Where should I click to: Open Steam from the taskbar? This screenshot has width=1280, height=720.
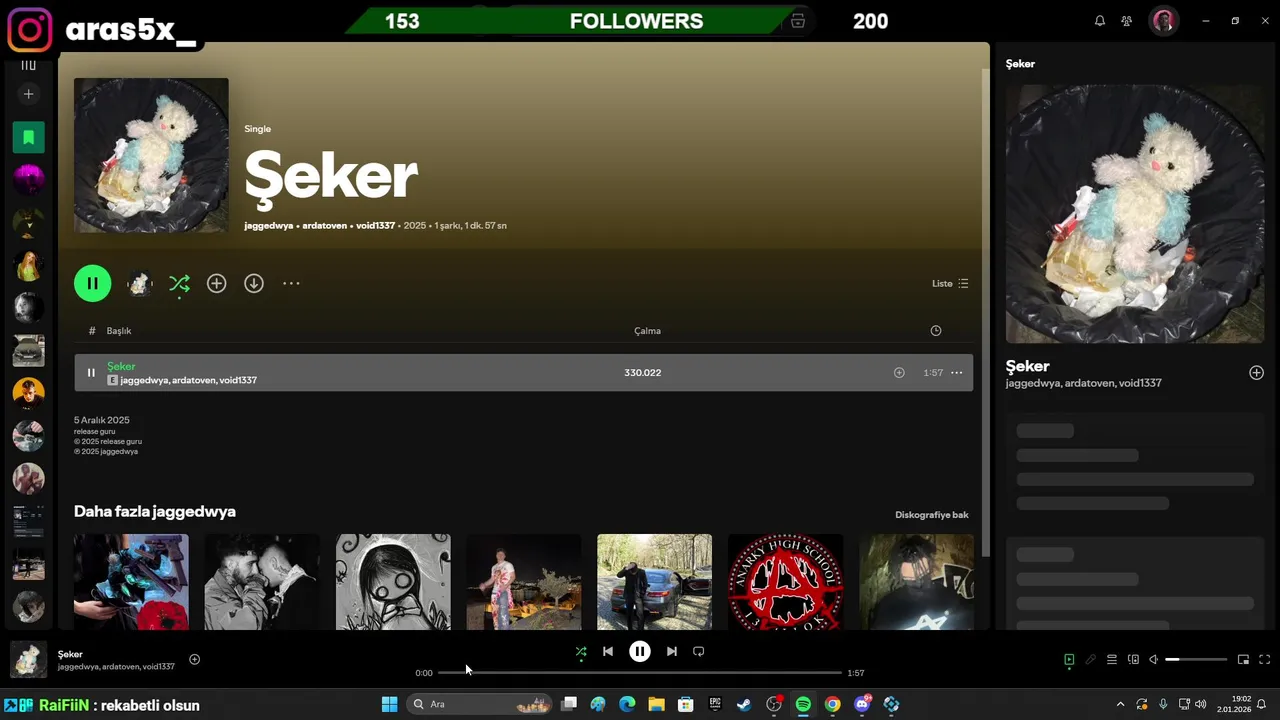[x=744, y=704]
